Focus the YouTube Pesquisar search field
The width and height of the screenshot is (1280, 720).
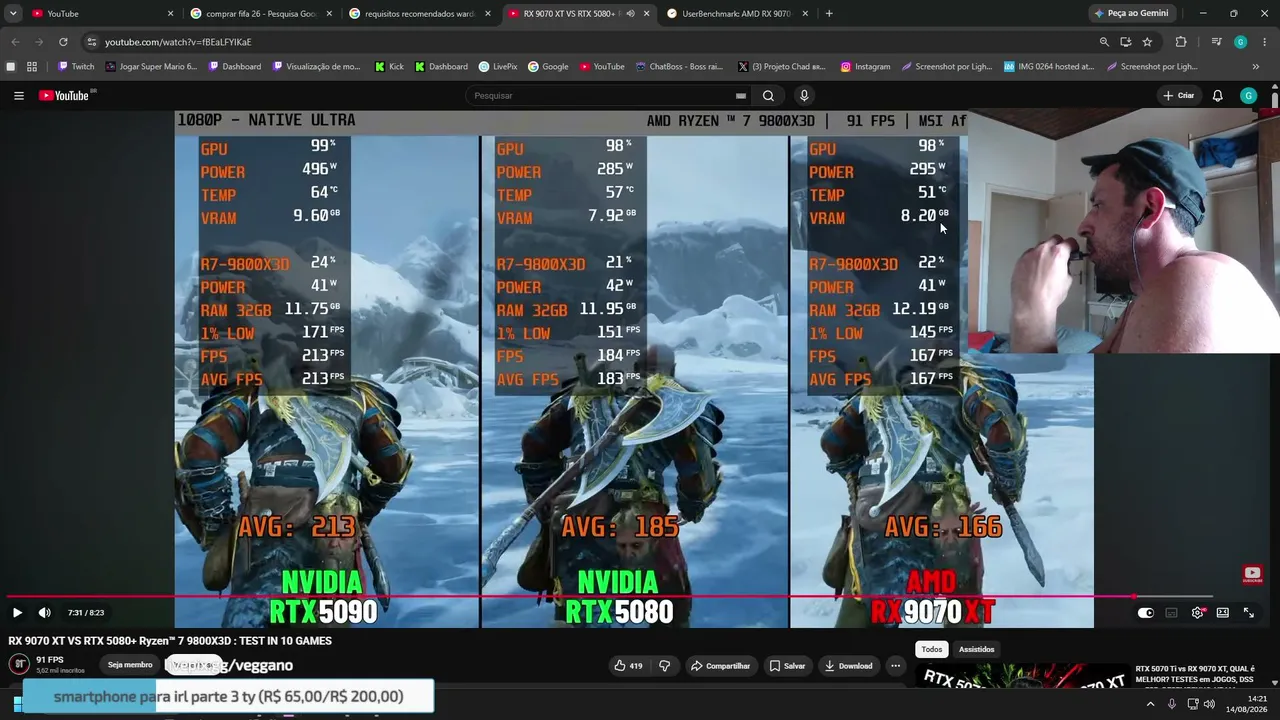600,96
